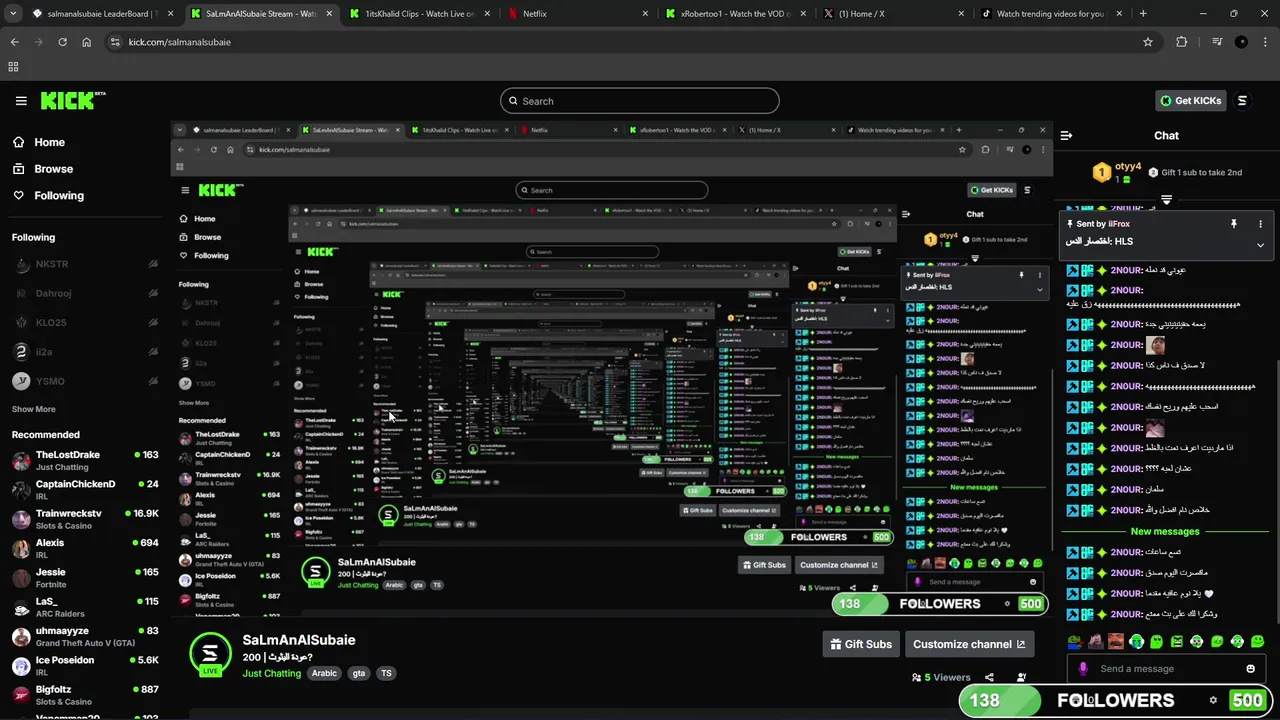
Task: Collapse the Chat panel with arrow icon
Action: coord(1066,135)
